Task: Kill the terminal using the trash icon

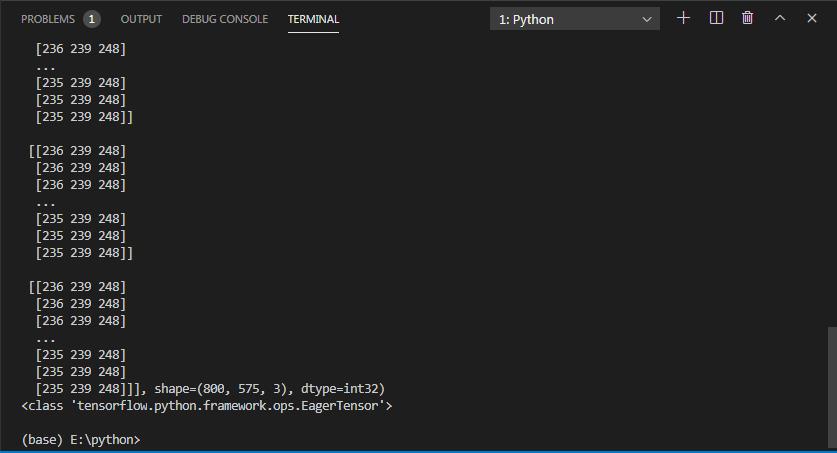Action: (747, 18)
